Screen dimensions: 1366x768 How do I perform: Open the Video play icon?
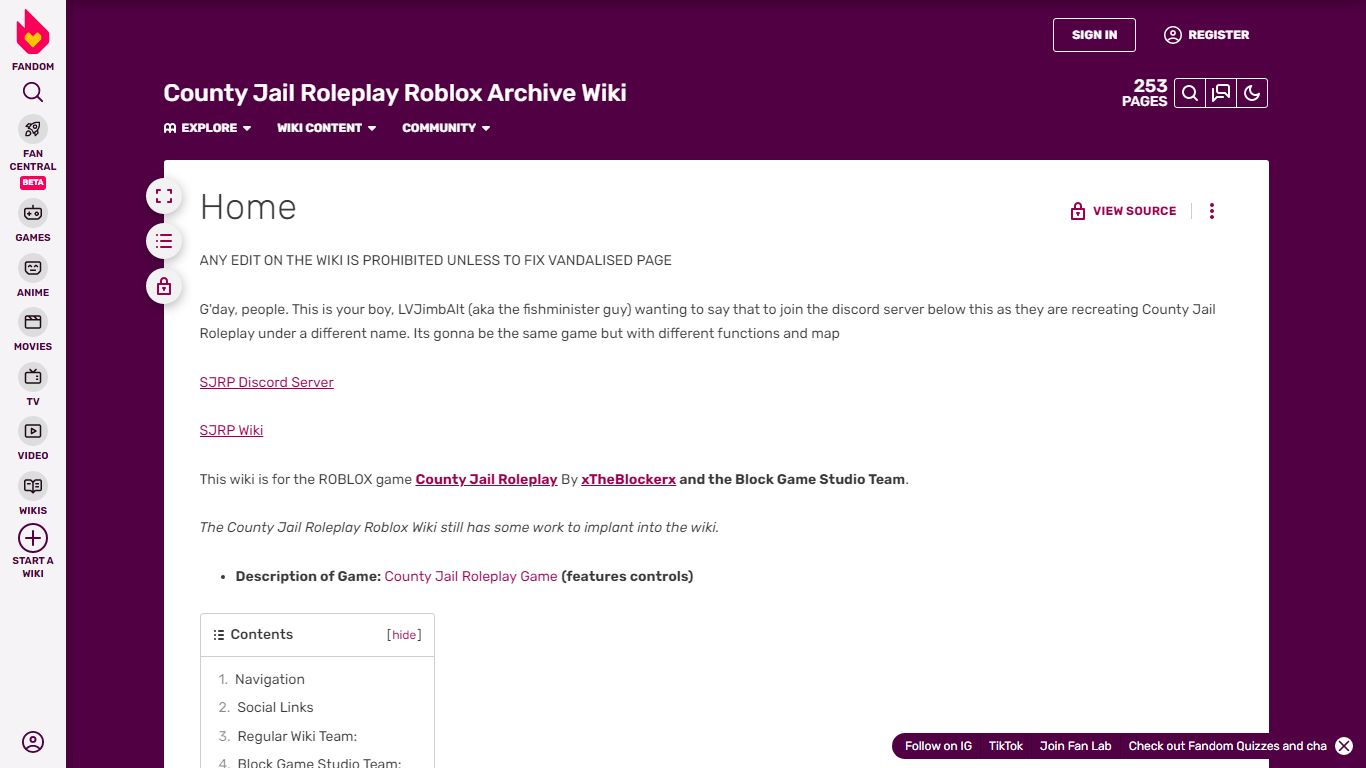click(x=33, y=431)
